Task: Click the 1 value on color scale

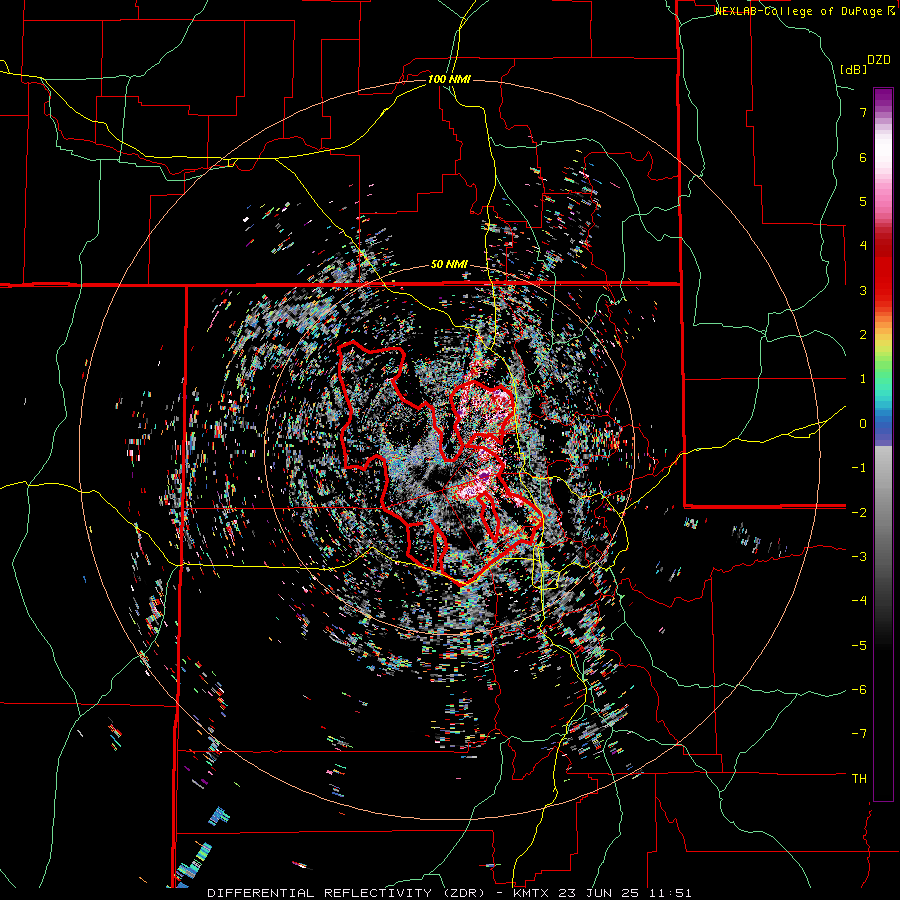Action: tap(863, 379)
